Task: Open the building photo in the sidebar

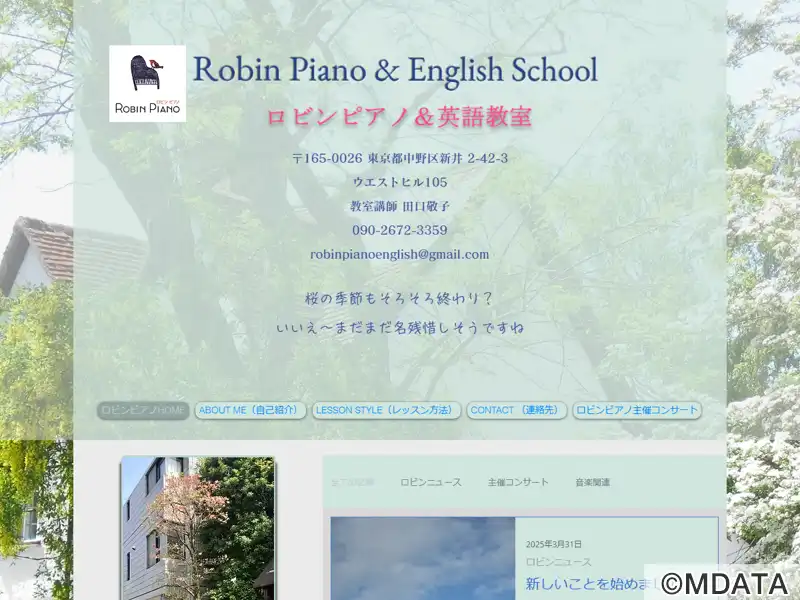Action: (198, 529)
